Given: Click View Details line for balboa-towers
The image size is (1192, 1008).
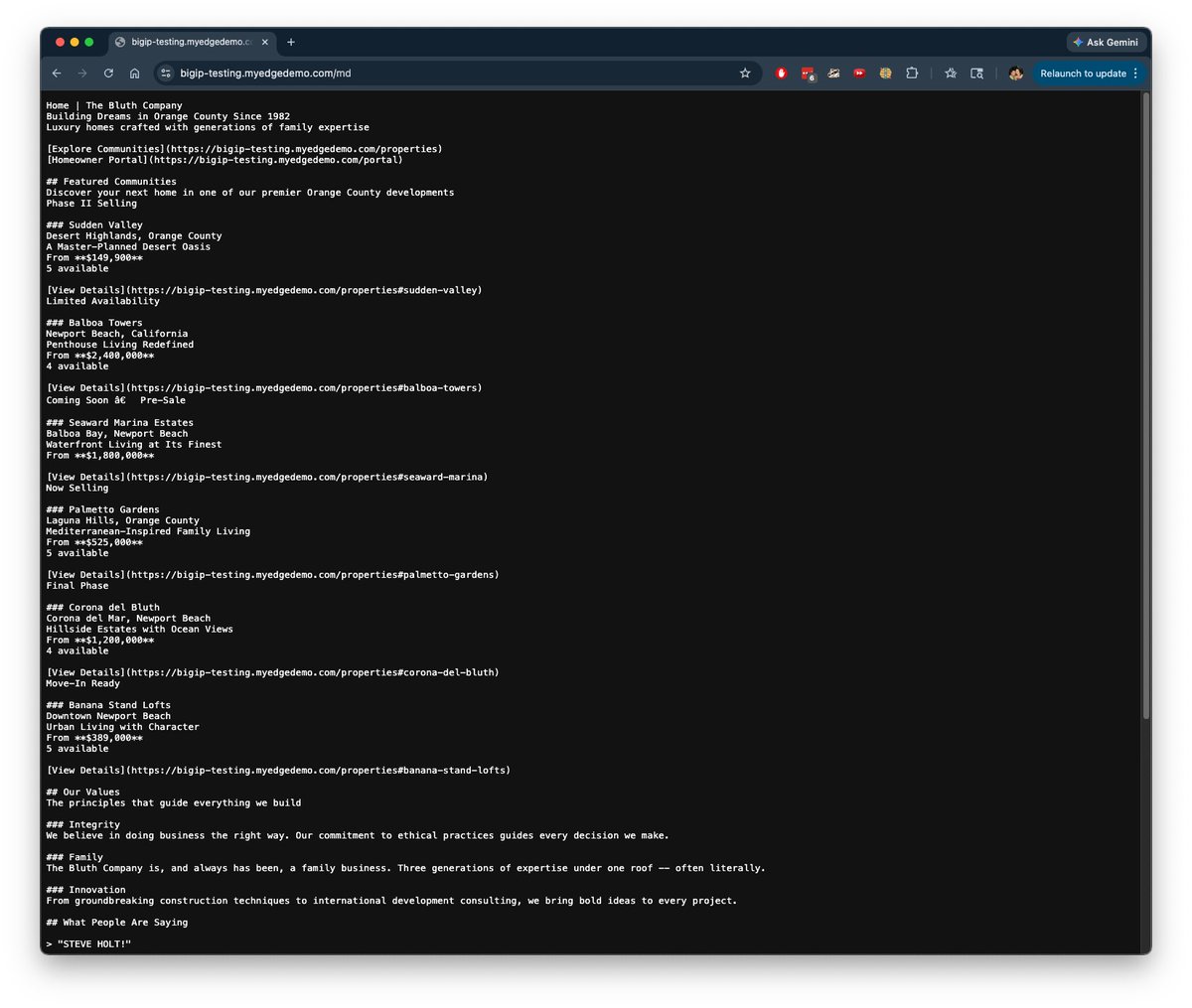Looking at the screenshot, I should tap(264, 388).
